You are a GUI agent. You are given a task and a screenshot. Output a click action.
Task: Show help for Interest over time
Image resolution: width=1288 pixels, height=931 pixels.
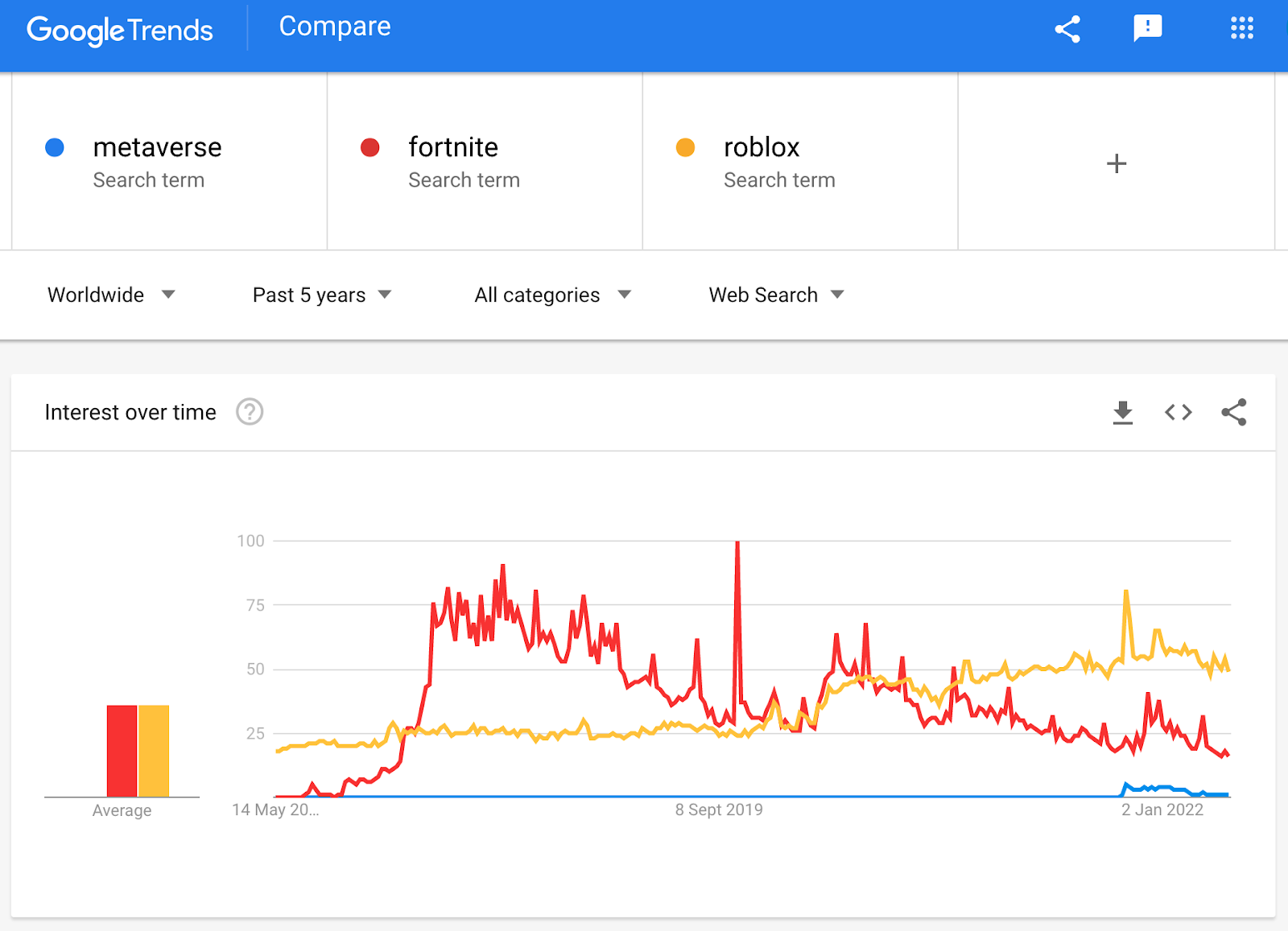pos(250,412)
